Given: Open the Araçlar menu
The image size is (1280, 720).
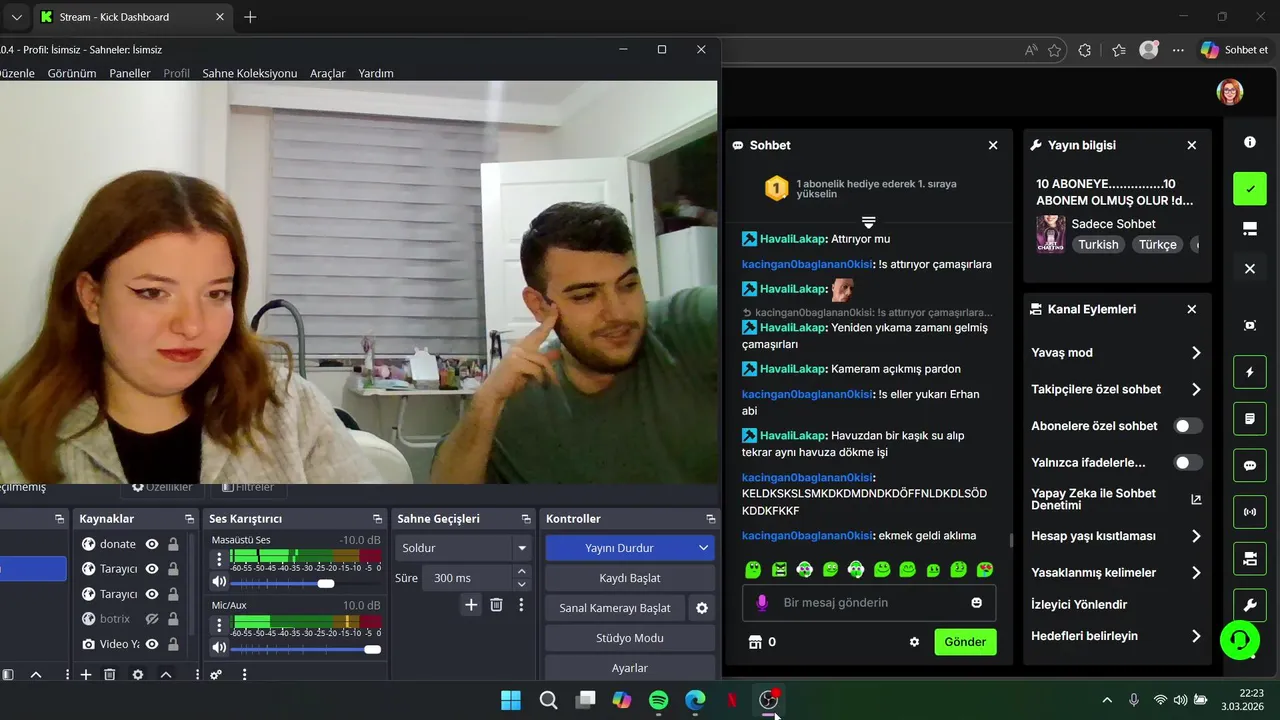Looking at the screenshot, I should [x=328, y=73].
